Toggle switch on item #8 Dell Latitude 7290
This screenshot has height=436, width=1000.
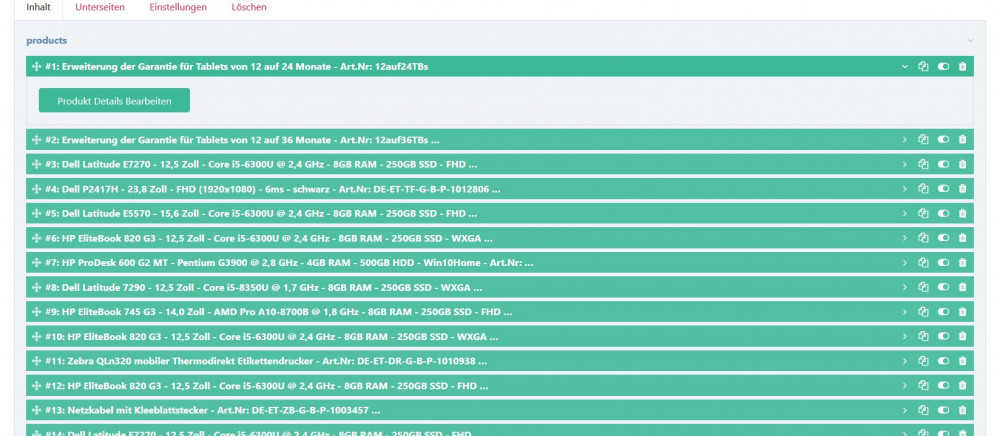click(943, 287)
